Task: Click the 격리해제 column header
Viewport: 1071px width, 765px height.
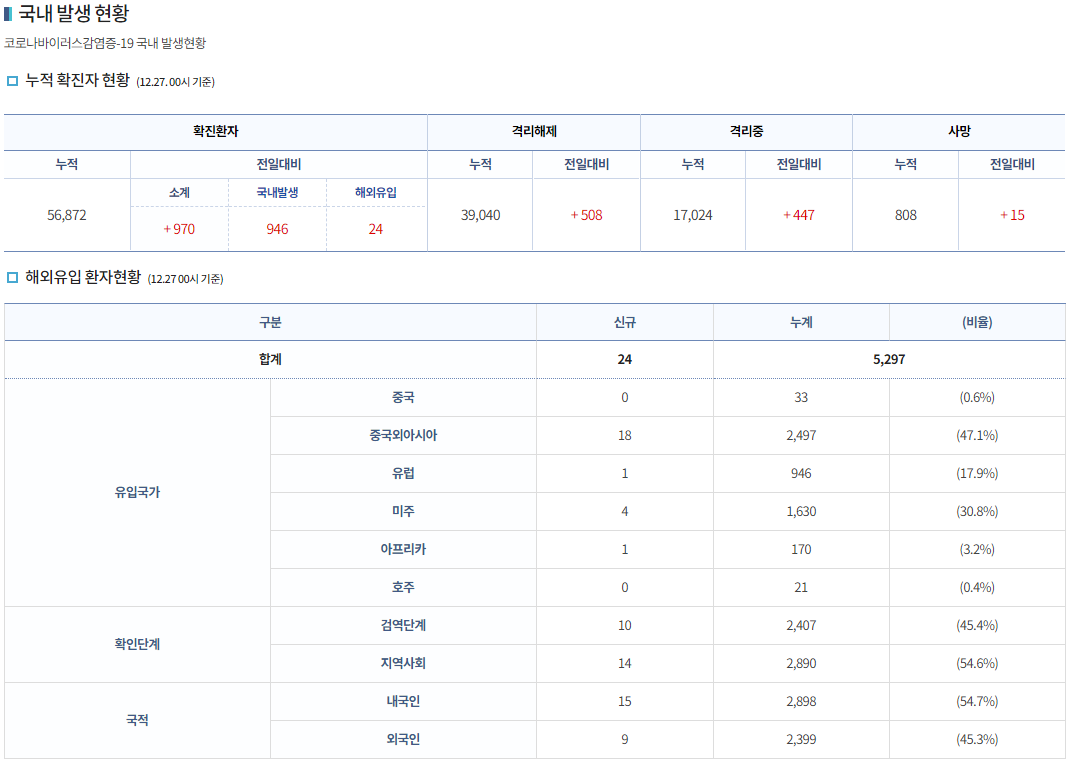Action: click(x=534, y=131)
